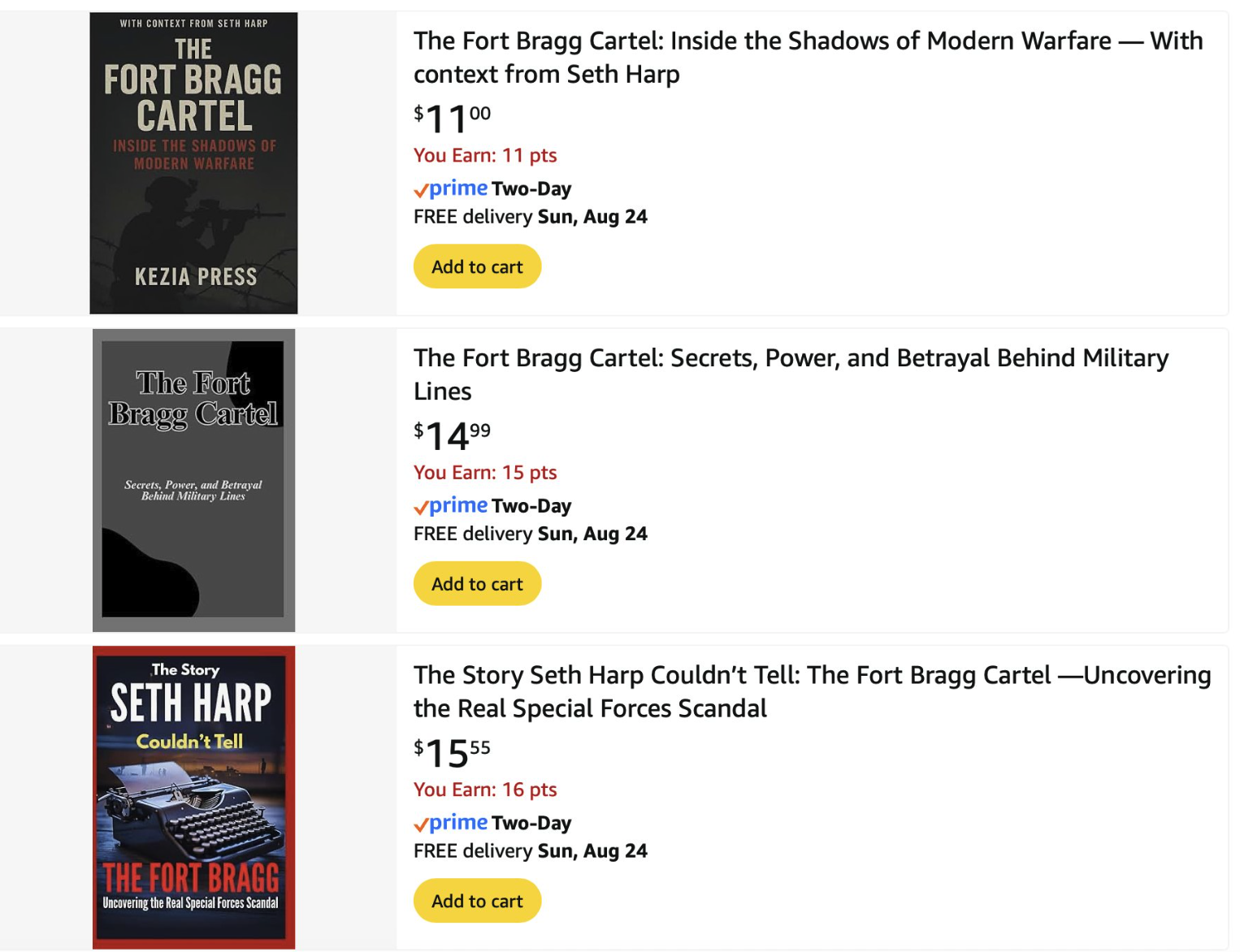Click the Prime logo on the $11.00 listing
Viewport: 1240px width, 952px height.
point(452,188)
